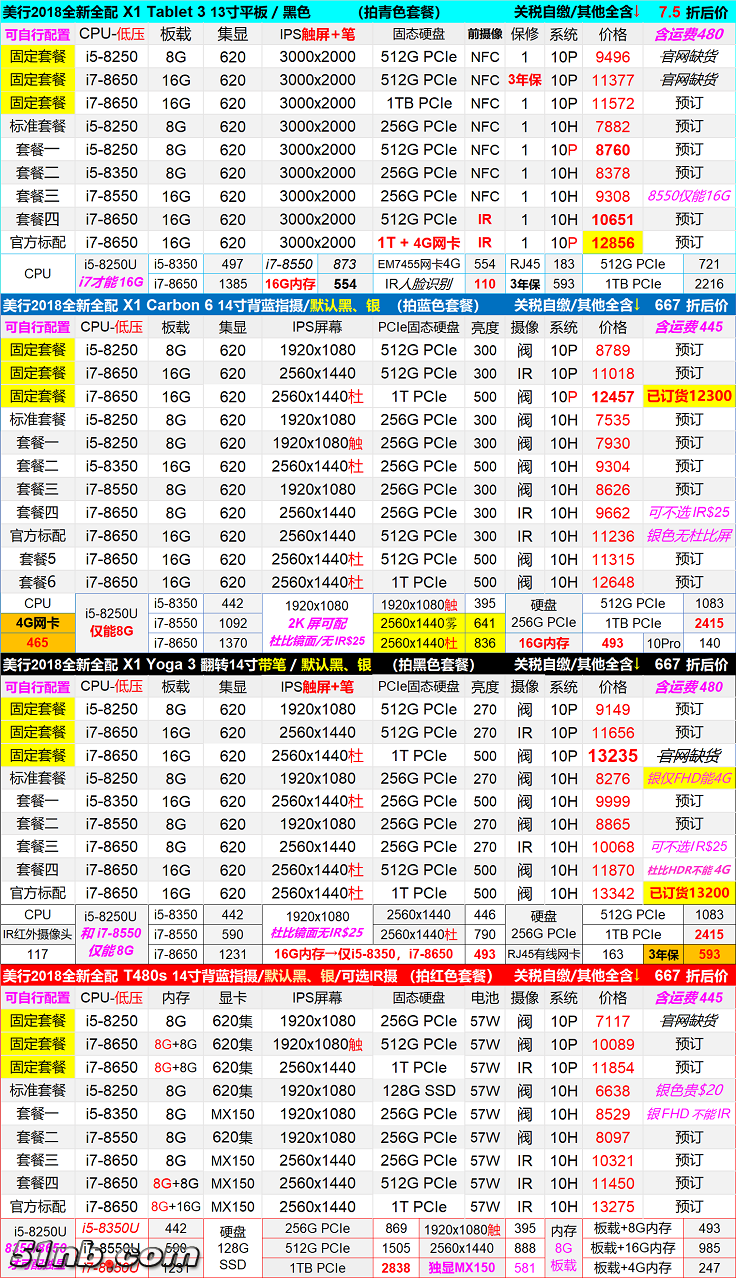736x1278 pixels.
Task: Click the X1 Carbon 6 14寸 section header
Action: (368, 305)
